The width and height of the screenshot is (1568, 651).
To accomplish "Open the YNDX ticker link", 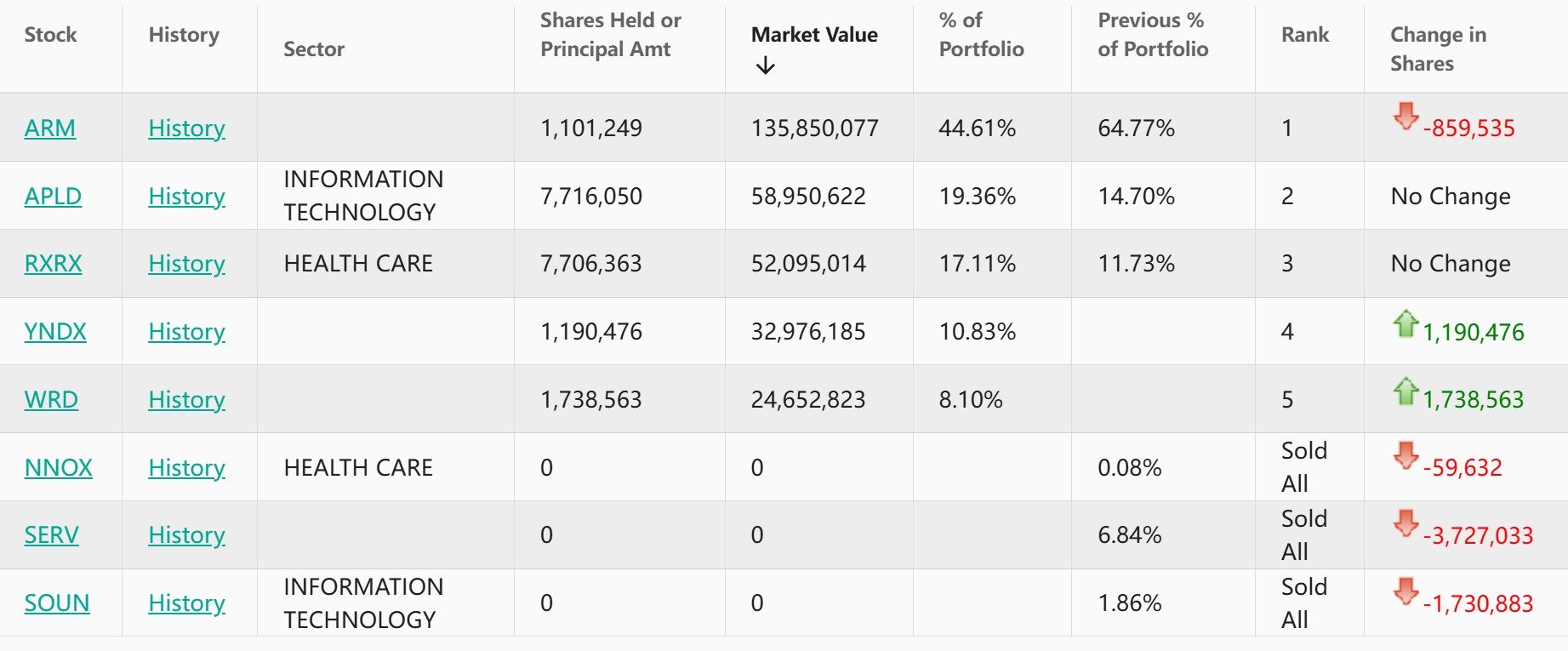I will [x=55, y=332].
